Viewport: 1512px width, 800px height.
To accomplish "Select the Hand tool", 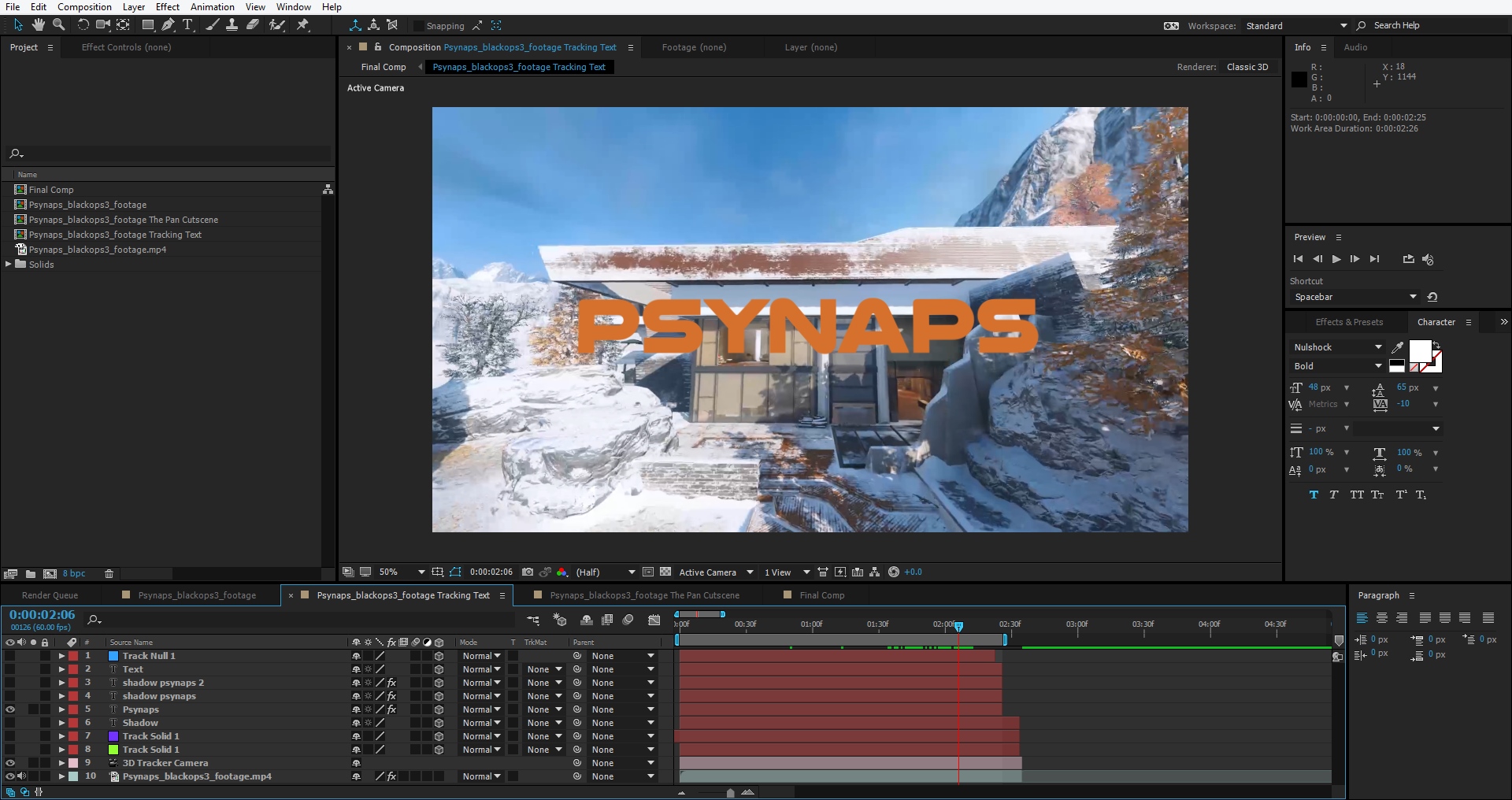I will (x=38, y=25).
